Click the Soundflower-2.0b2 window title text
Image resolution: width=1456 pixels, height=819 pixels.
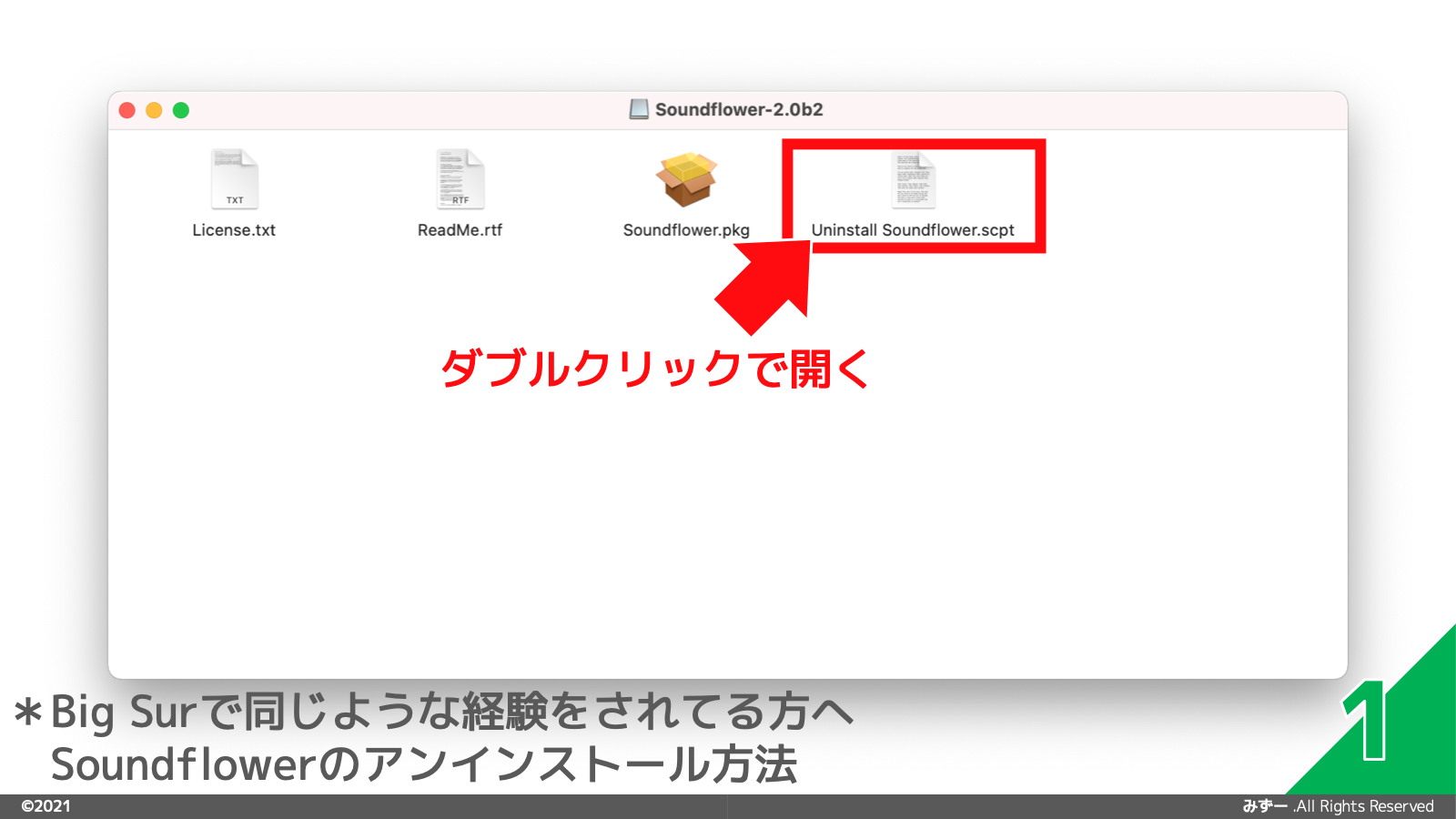click(739, 109)
